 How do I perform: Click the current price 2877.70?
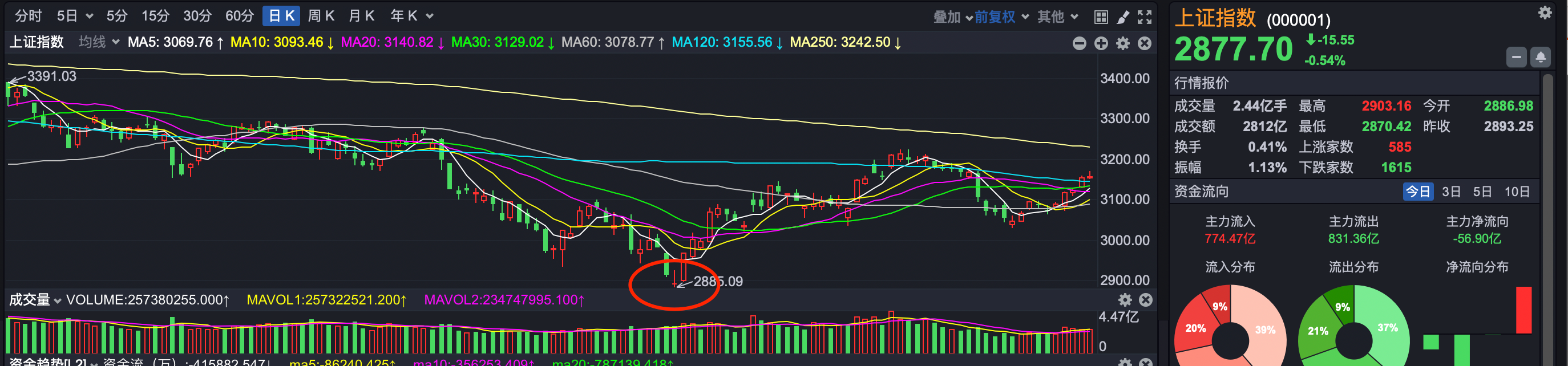tap(1233, 49)
